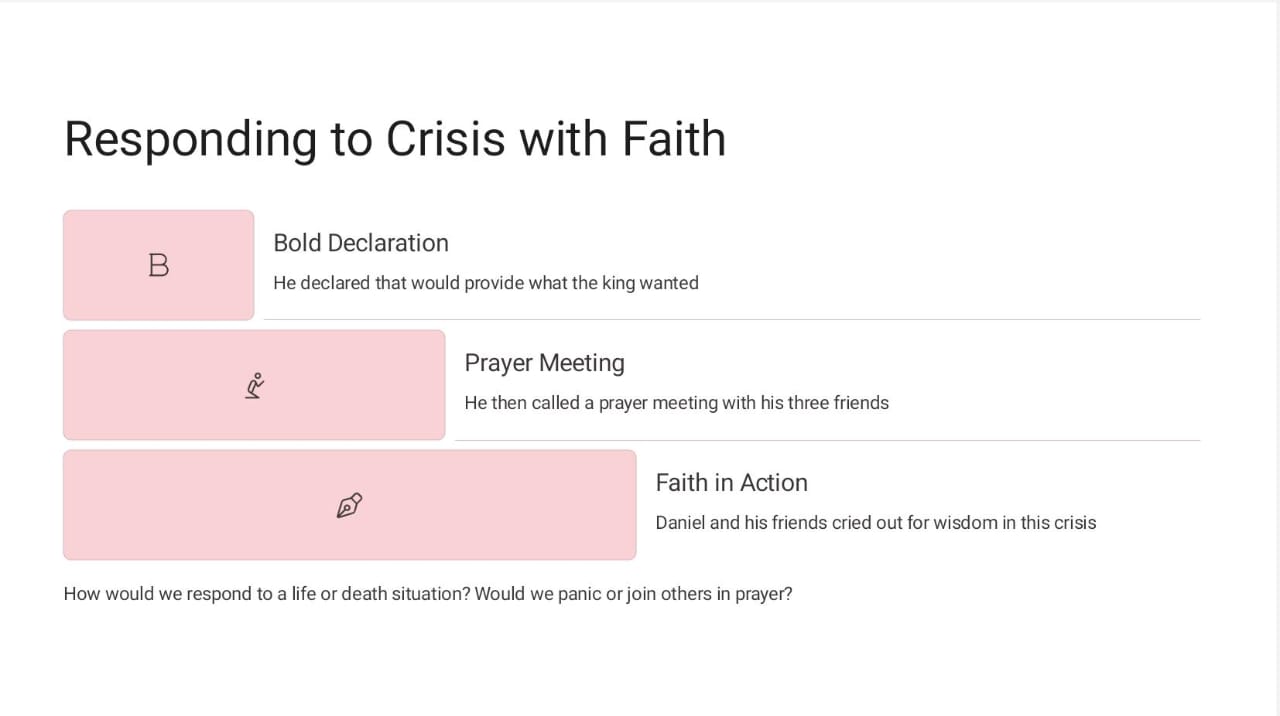Select the closing question about life or death situation
Image resolution: width=1280 pixels, height=716 pixels.
[x=428, y=594]
